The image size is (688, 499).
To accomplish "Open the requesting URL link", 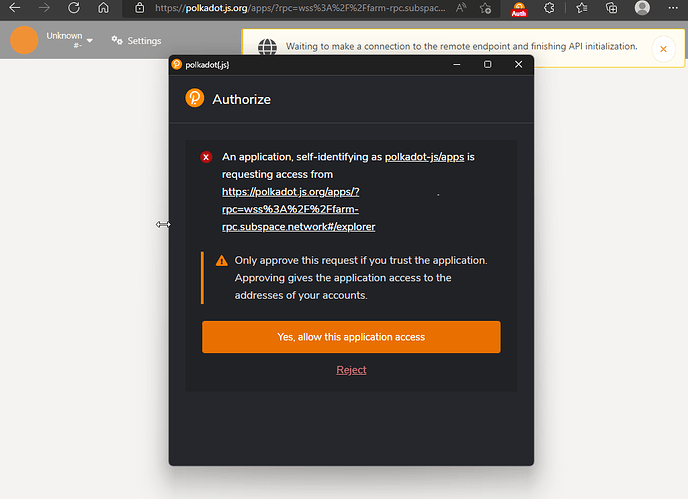I will pos(298,209).
